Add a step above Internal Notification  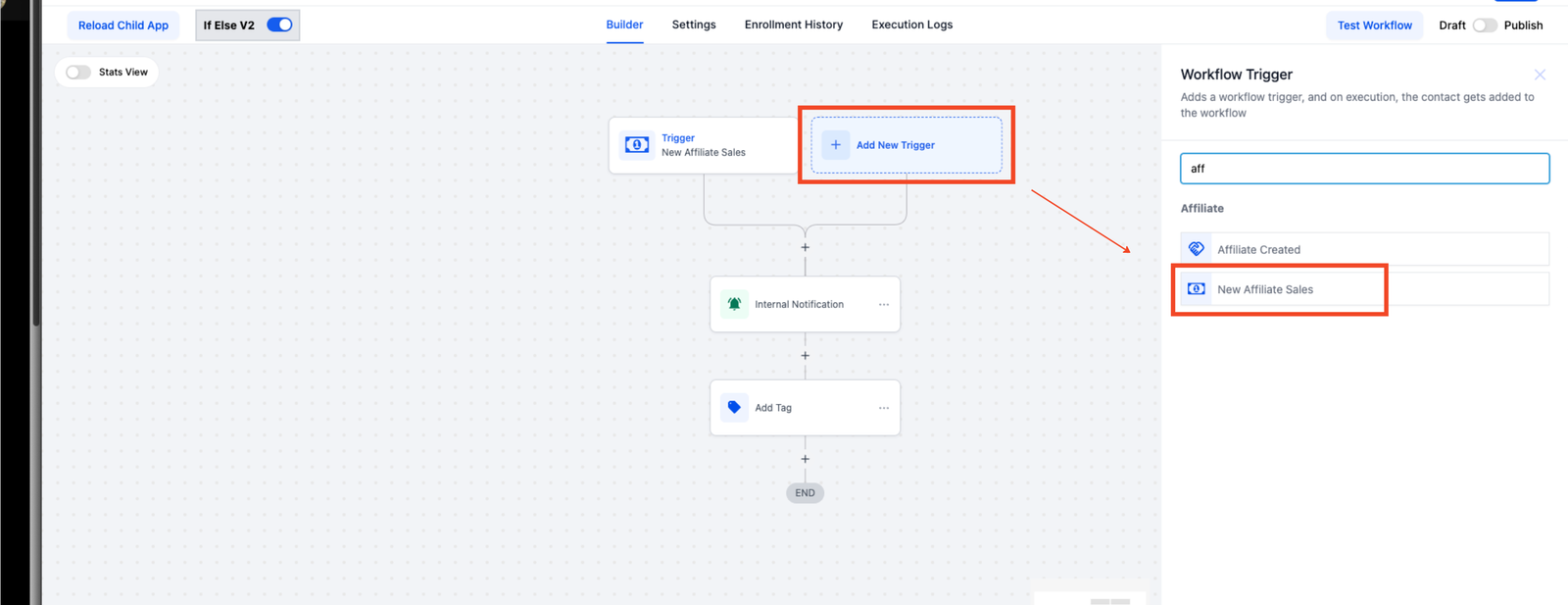point(806,247)
